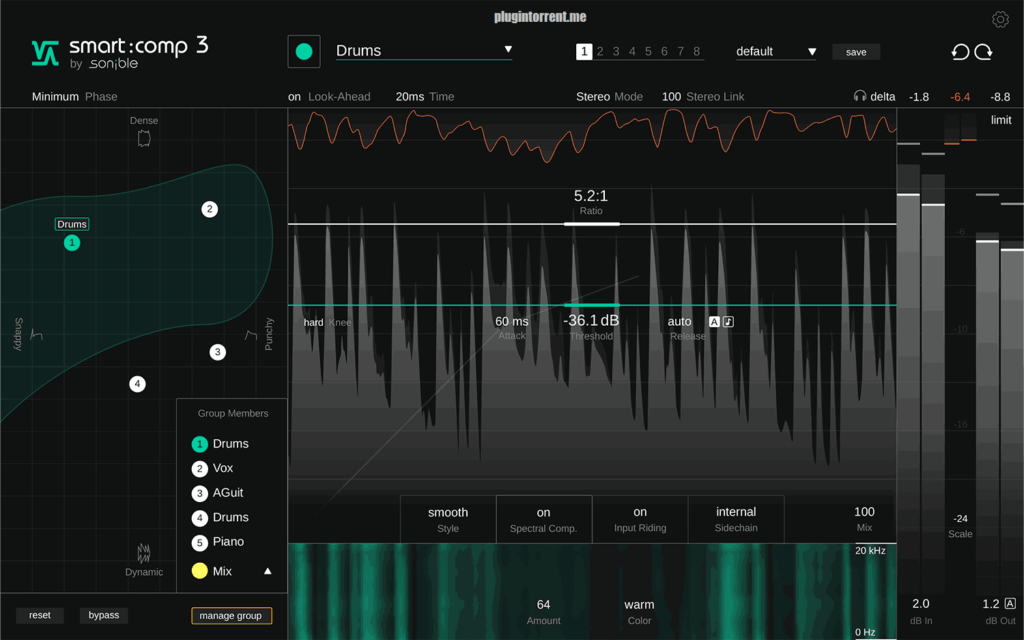1024x640 pixels.
Task: Open the settings gear icon
Action: (1000, 20)
